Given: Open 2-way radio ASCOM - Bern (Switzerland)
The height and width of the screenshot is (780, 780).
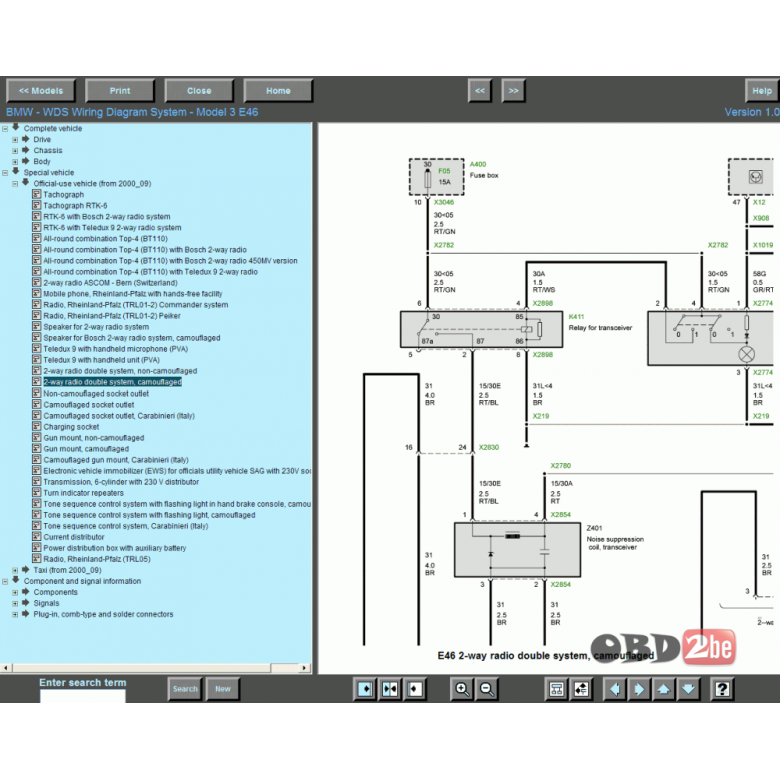Looking at the screenshot, I should tap(110, 283).
